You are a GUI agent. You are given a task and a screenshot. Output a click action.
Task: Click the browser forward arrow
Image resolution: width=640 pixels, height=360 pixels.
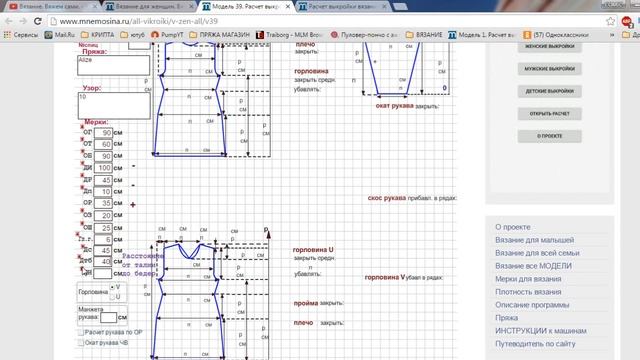point(23,21)
